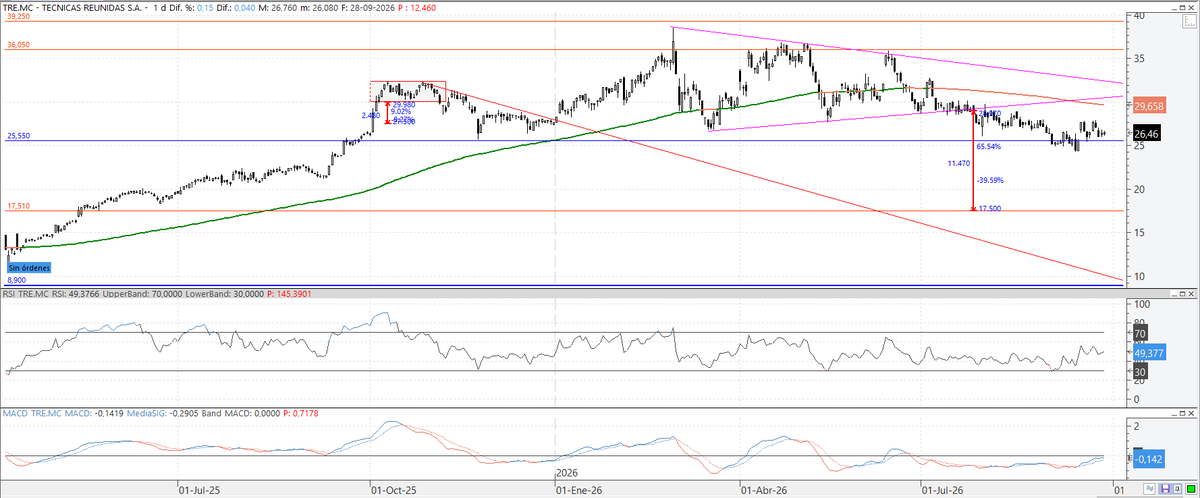
Task: Click the 01-Ene-26 date on time axis
Action: (x=580, y=490)
